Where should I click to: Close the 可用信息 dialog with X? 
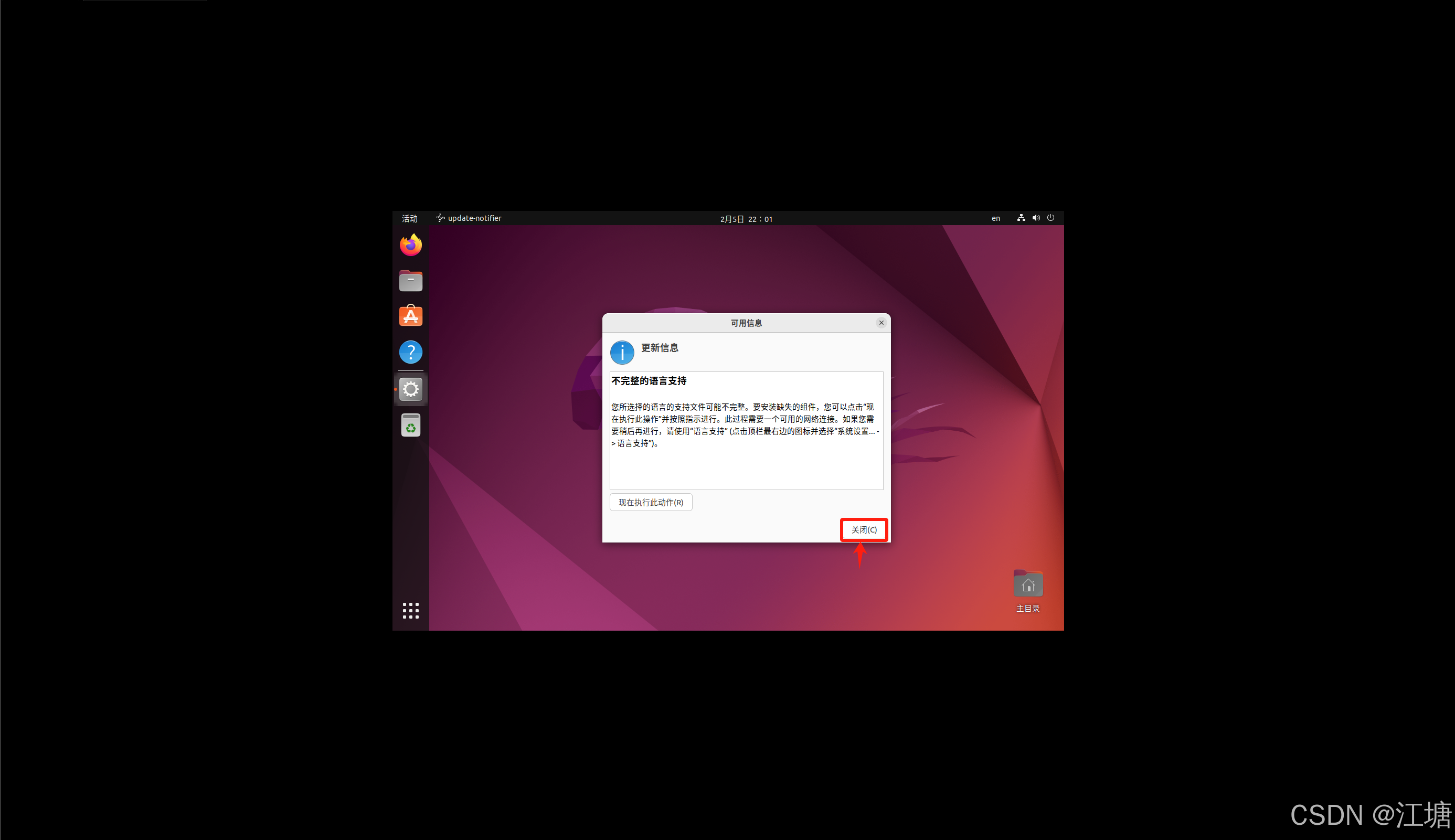[x=881, y=323]
